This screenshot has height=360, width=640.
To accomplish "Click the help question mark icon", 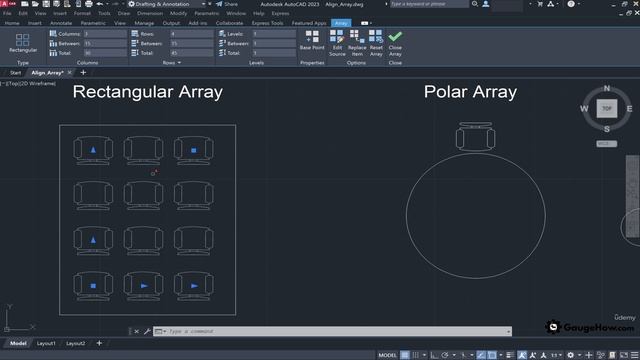I will point(571,4).
